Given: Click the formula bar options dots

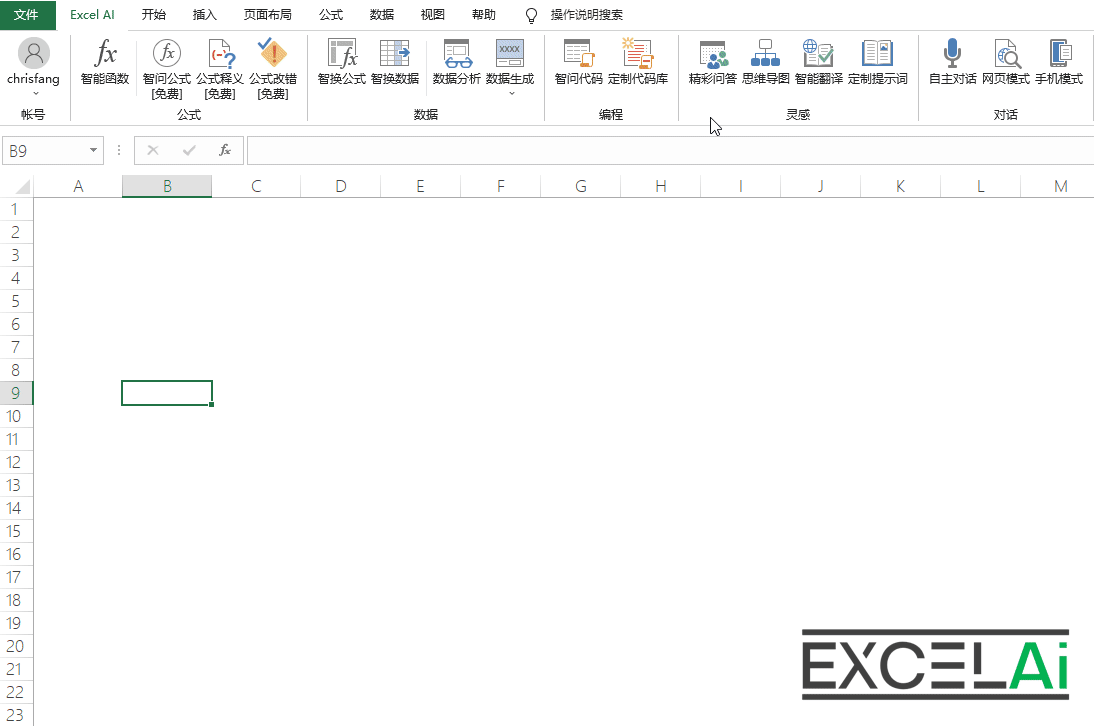Looking at the screenshot, I should tap(119, 151).
